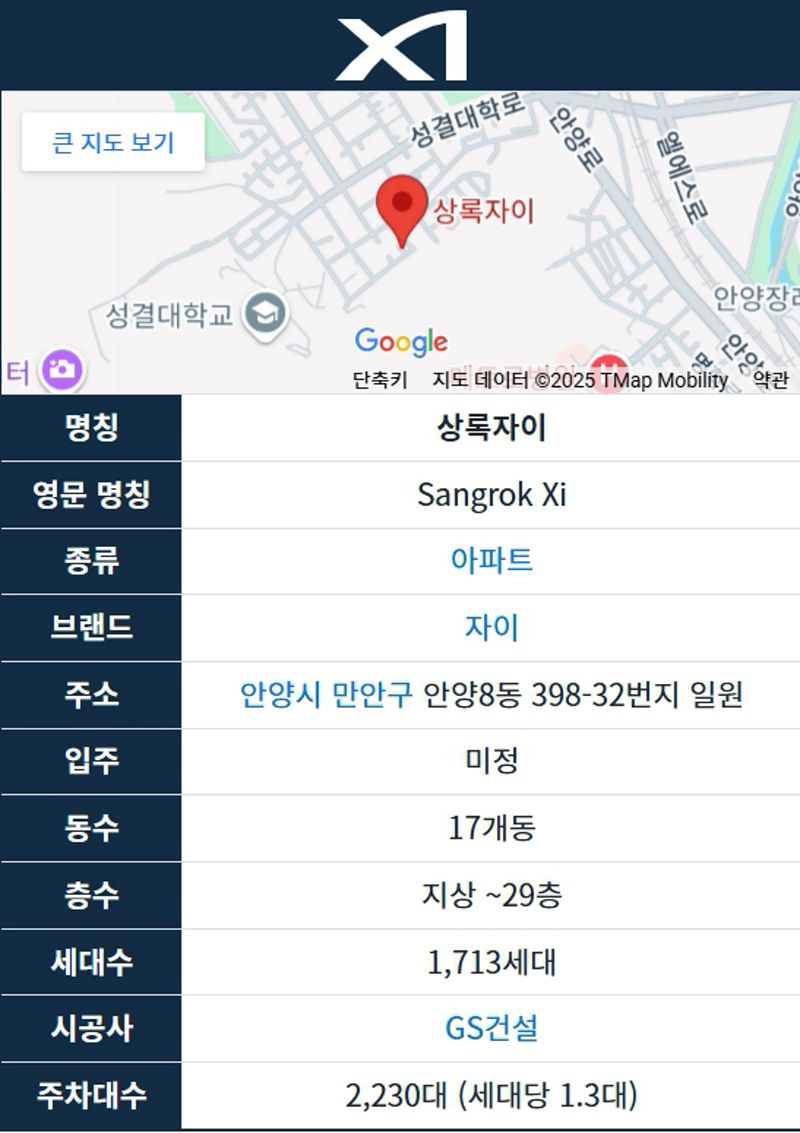800x1133 pixels.
Task: Click the 종류 header cell
Action: click(91, 561)
